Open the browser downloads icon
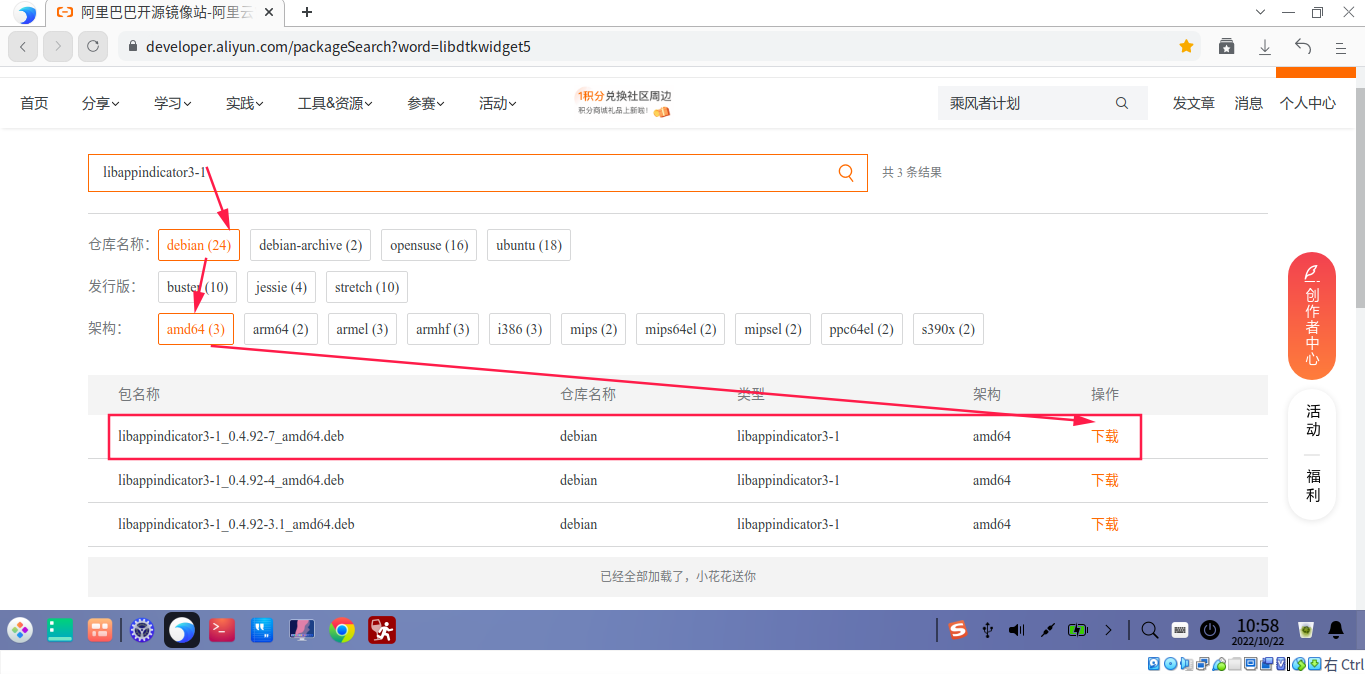The width and height of the screenshot is (1365, 674). (x=1265, y=46)
